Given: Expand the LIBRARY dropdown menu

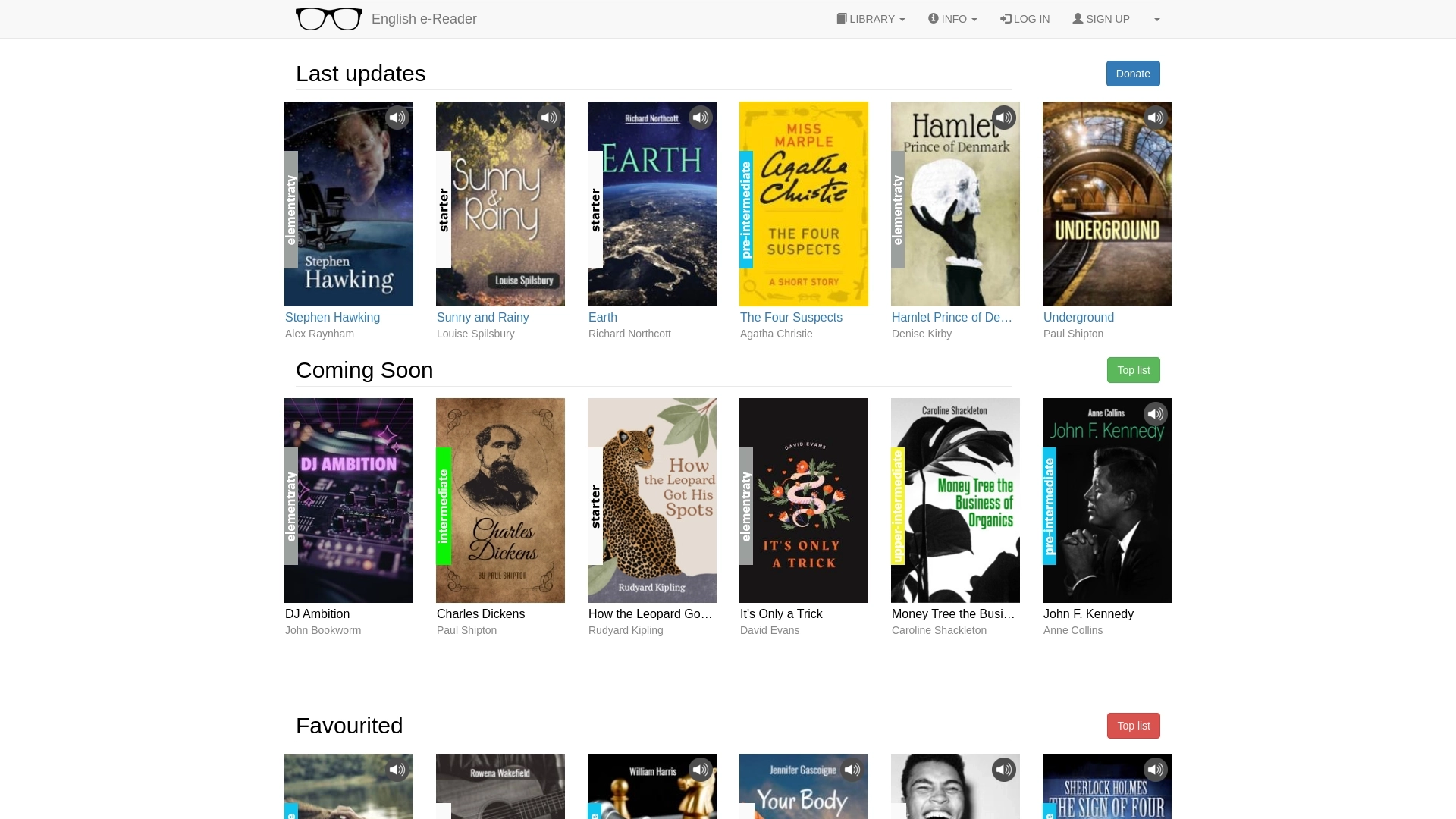Looking at the screenshot, I should [871, 19].
